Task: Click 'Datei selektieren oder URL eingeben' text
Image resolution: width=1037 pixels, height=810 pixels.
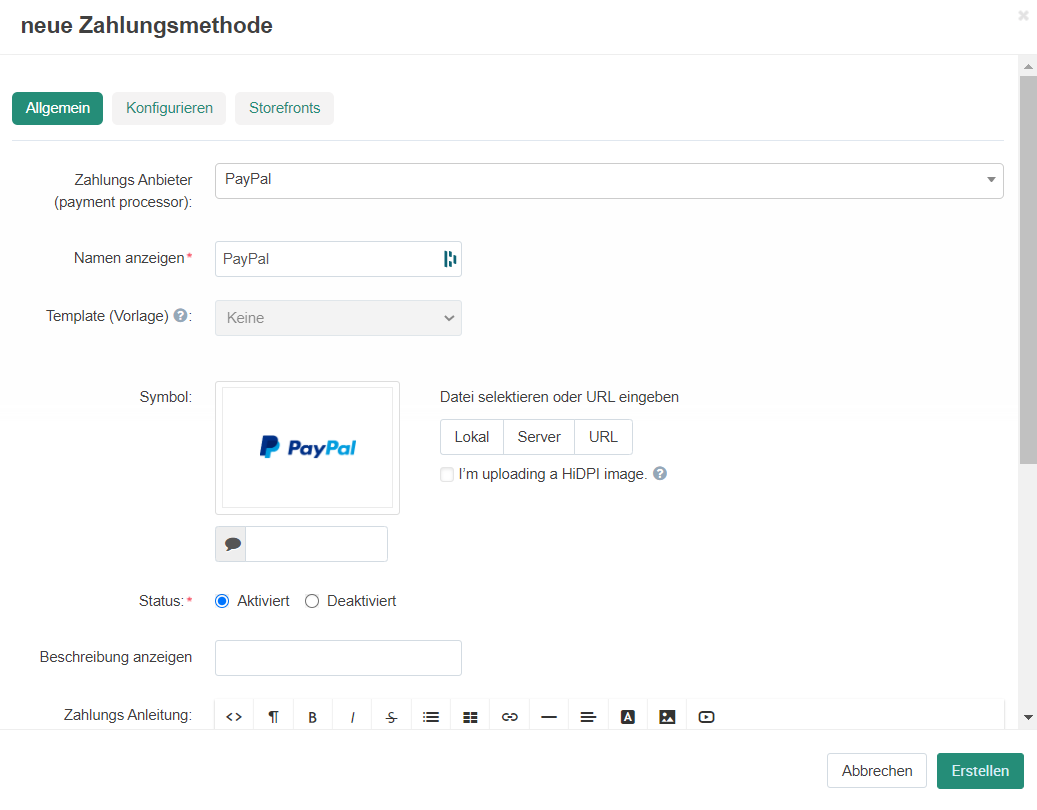Action: tap(560, 397)
